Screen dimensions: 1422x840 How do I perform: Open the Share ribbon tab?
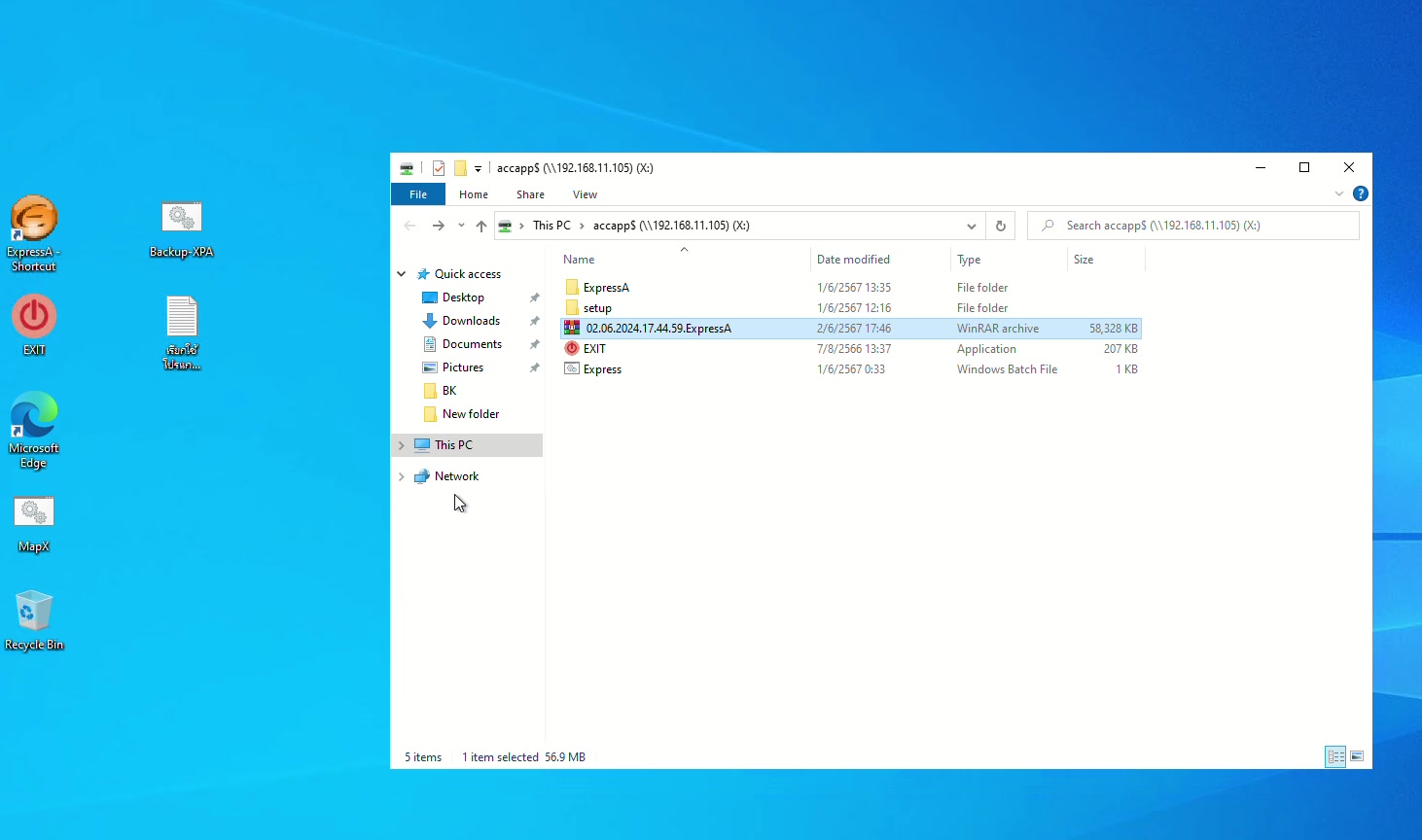click(x=530, y=194)
